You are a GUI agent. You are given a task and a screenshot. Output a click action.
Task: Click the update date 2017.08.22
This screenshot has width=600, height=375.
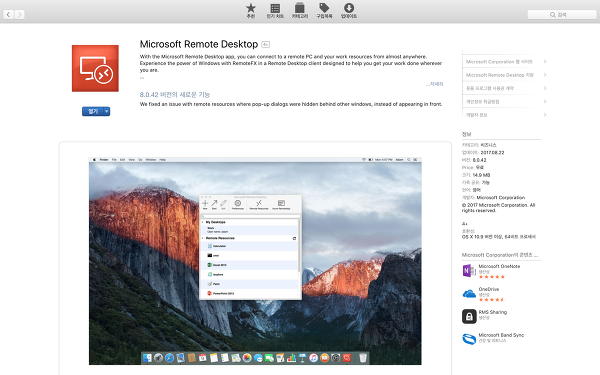pyautogui.click(x=492, y=153)
